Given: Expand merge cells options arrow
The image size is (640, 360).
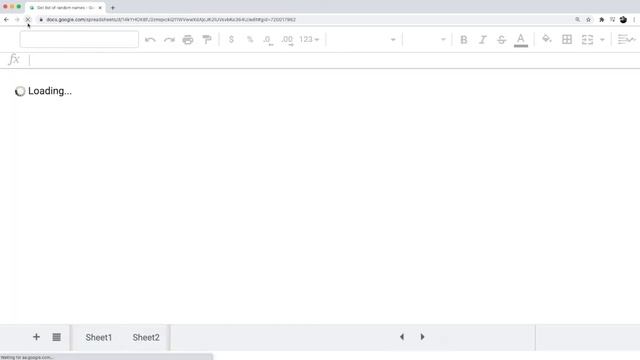Looking at the screenshot, I should (602, 40).
